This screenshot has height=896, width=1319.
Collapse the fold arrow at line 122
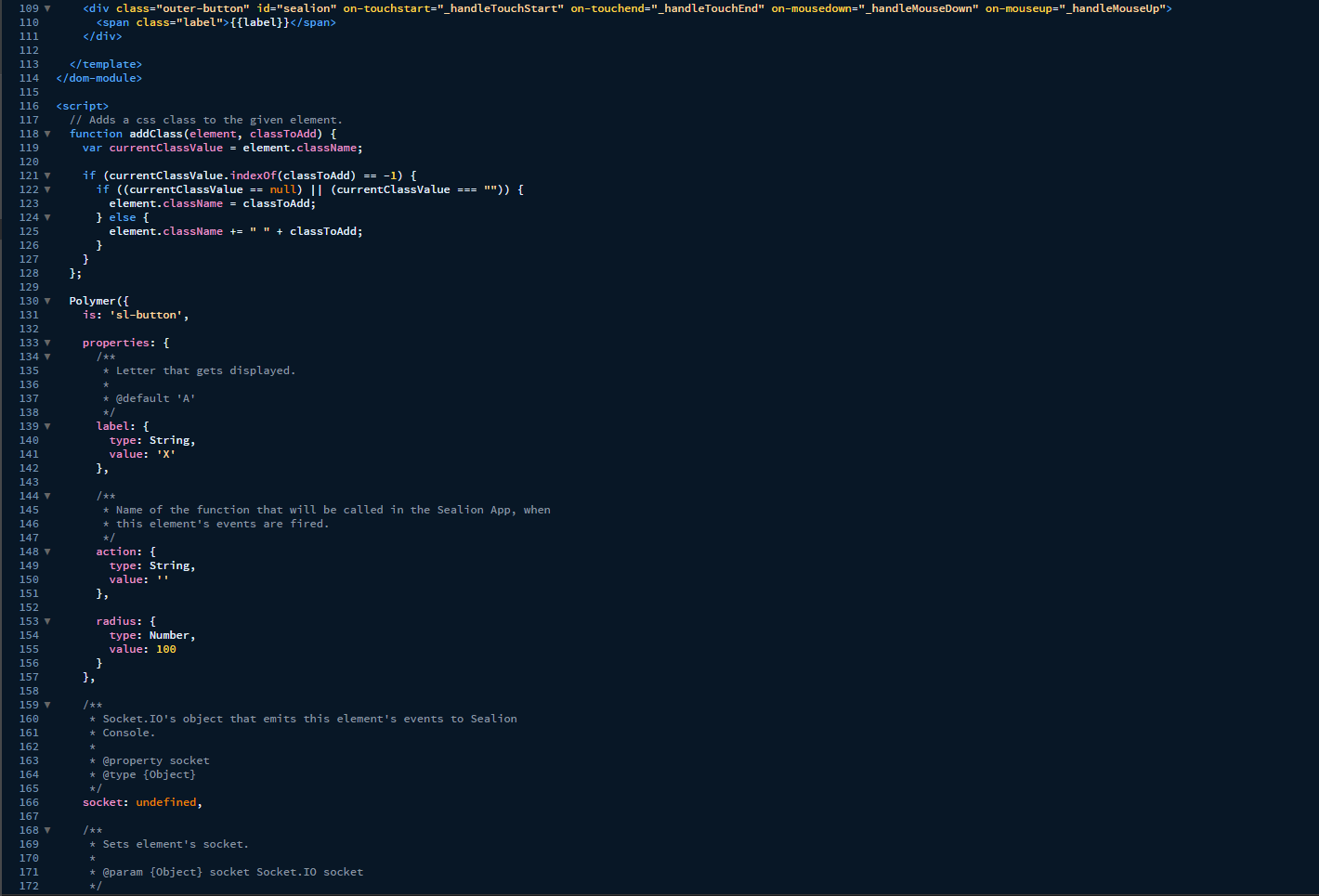coord(47,189)
